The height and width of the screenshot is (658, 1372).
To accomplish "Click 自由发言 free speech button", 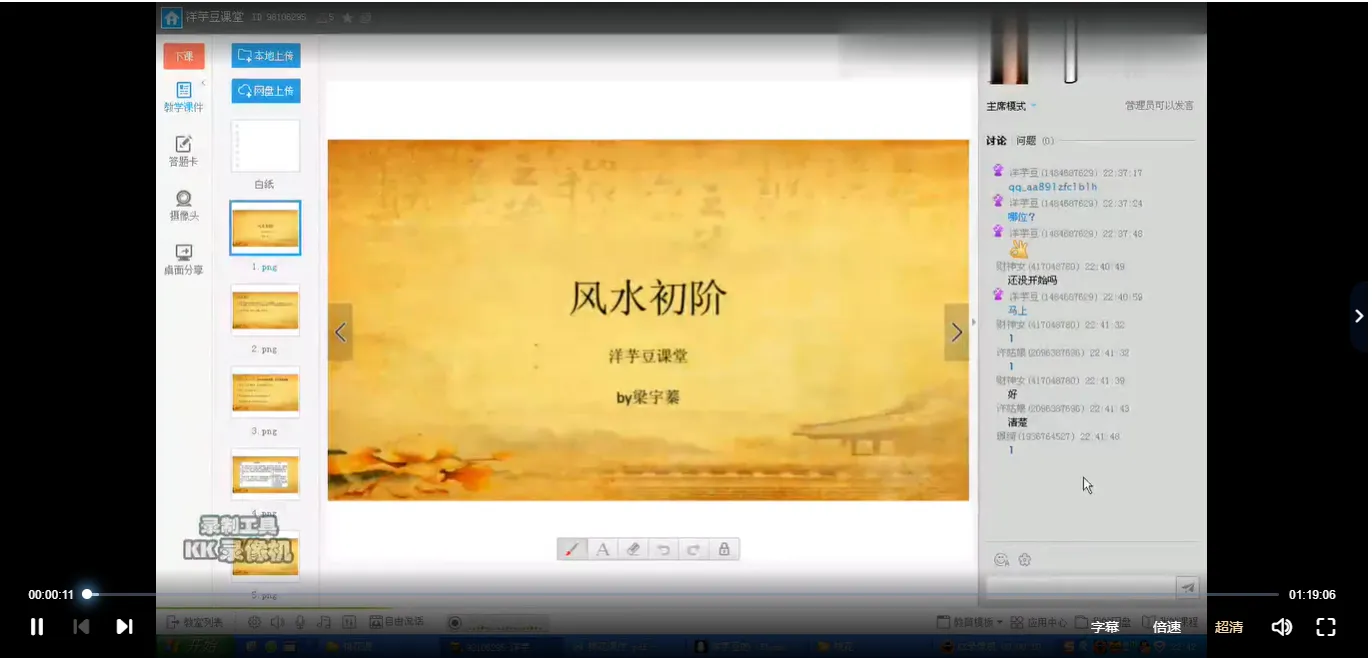I will tap(397, 622).
